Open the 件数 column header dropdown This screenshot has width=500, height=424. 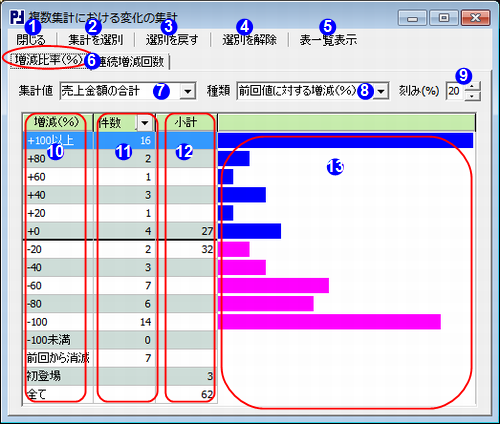tap(145, 123)
